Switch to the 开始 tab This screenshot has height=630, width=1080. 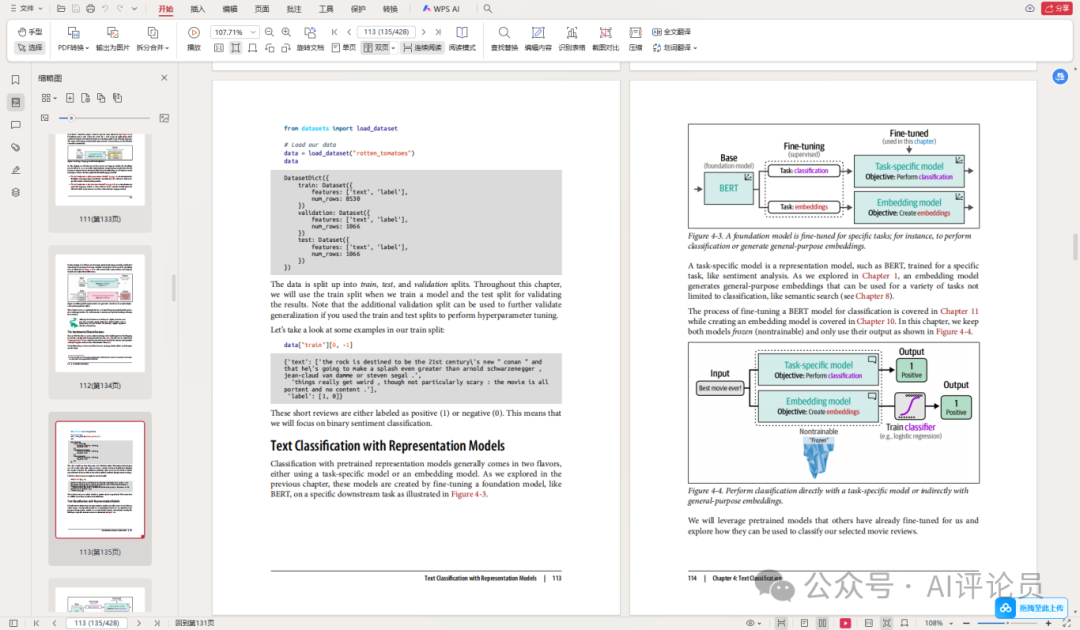pyautogui.click(x=166, y=9)
